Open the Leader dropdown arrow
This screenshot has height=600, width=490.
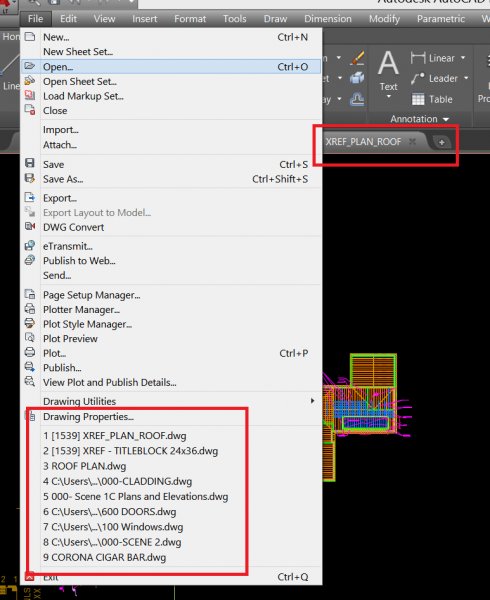click(x=466, y=78)
